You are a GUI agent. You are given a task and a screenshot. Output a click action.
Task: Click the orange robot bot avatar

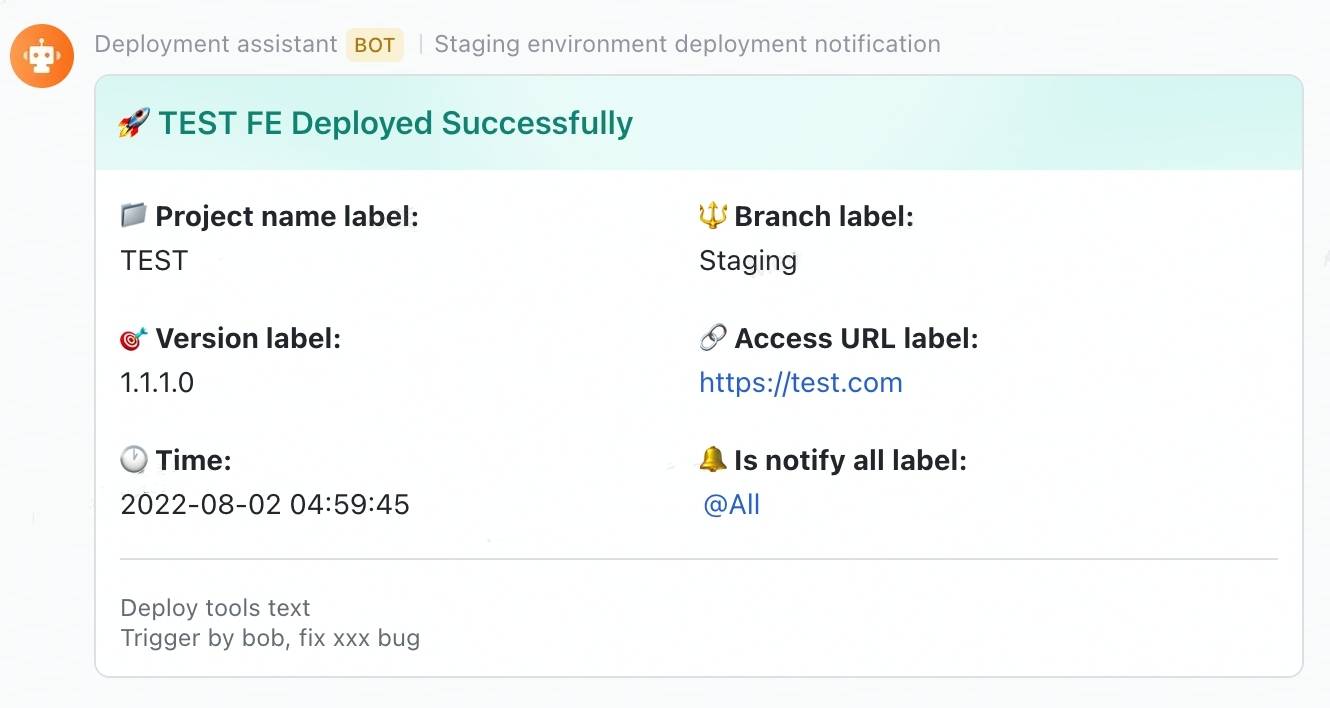coord(42,55)
